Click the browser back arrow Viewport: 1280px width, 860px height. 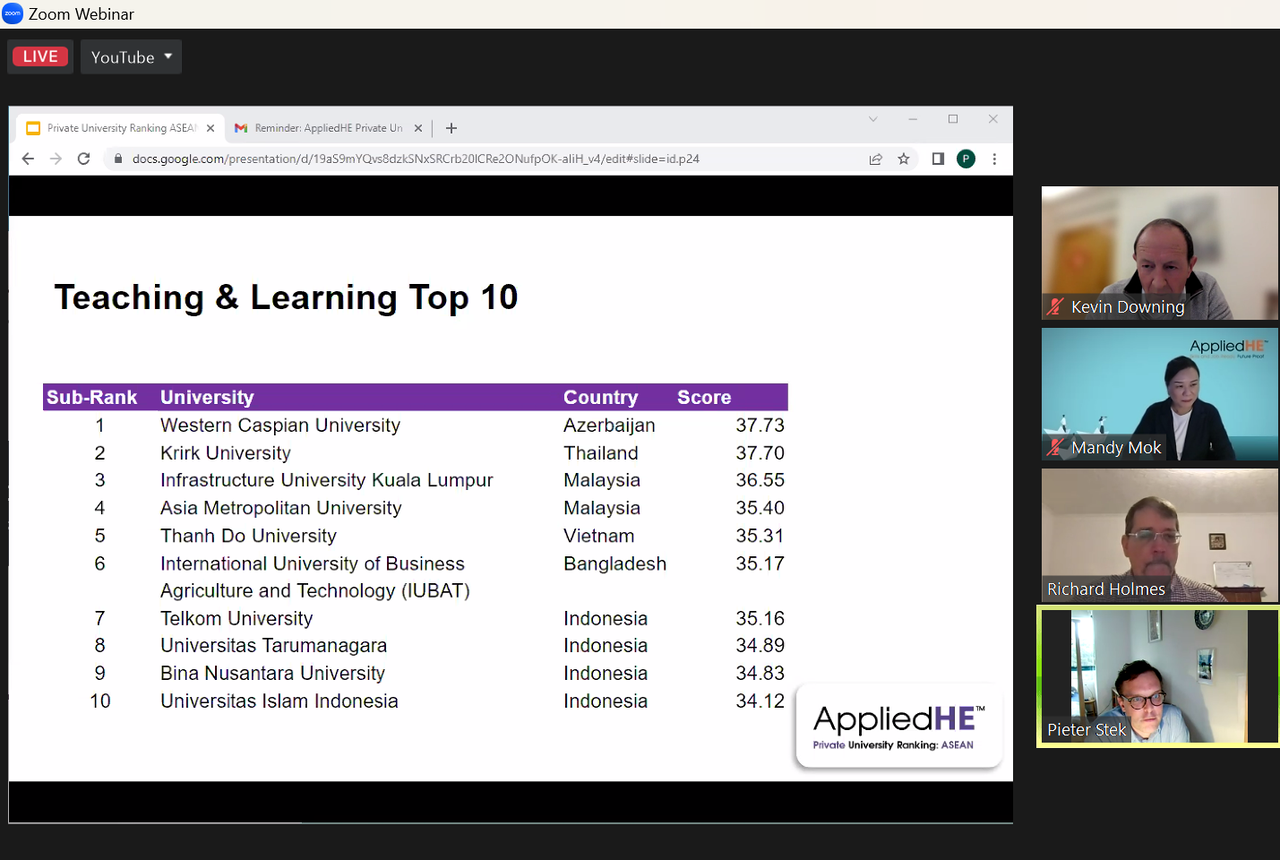coord(28,159)
